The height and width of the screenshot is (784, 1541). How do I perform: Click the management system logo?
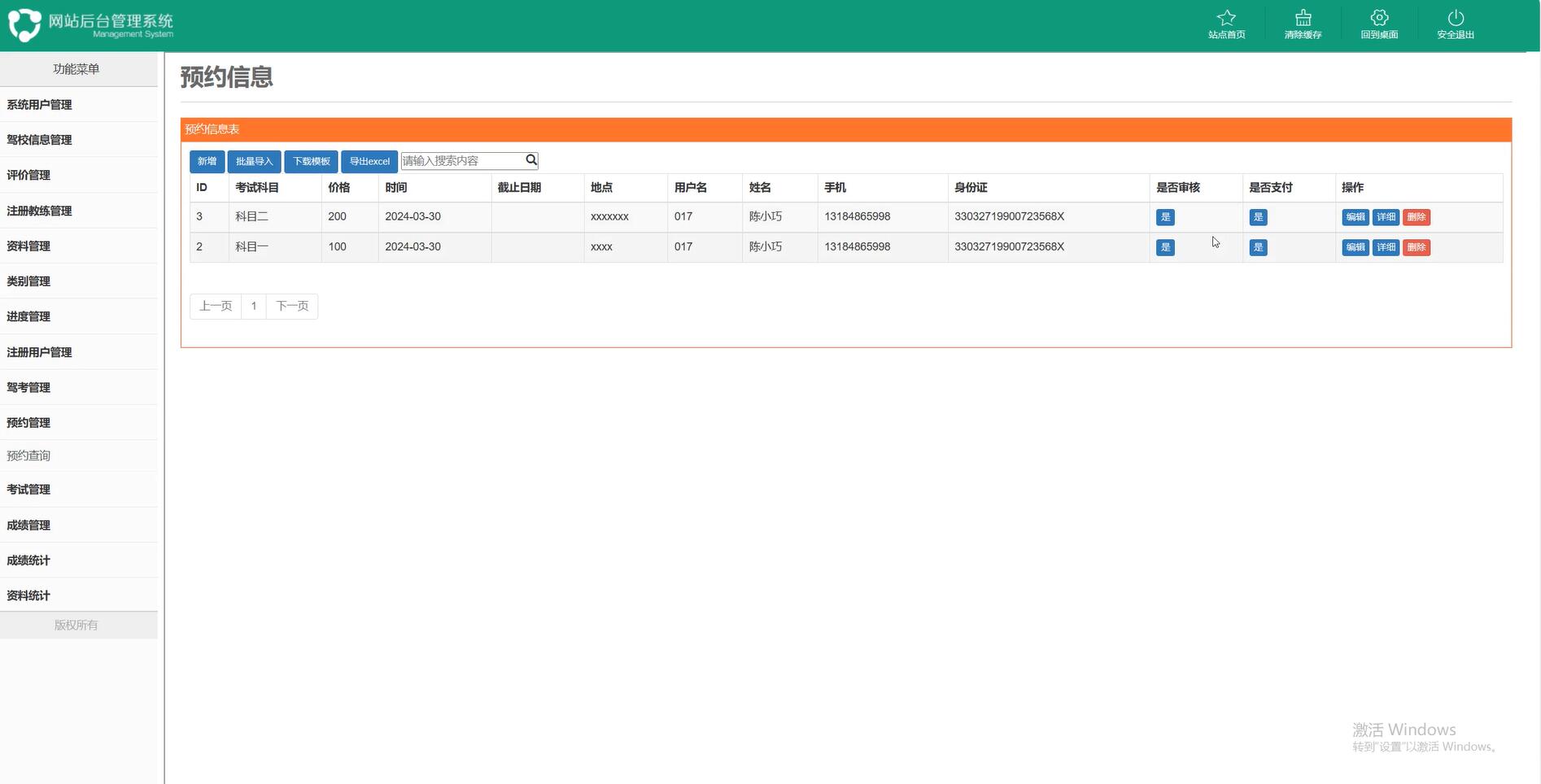click(24, 25)
